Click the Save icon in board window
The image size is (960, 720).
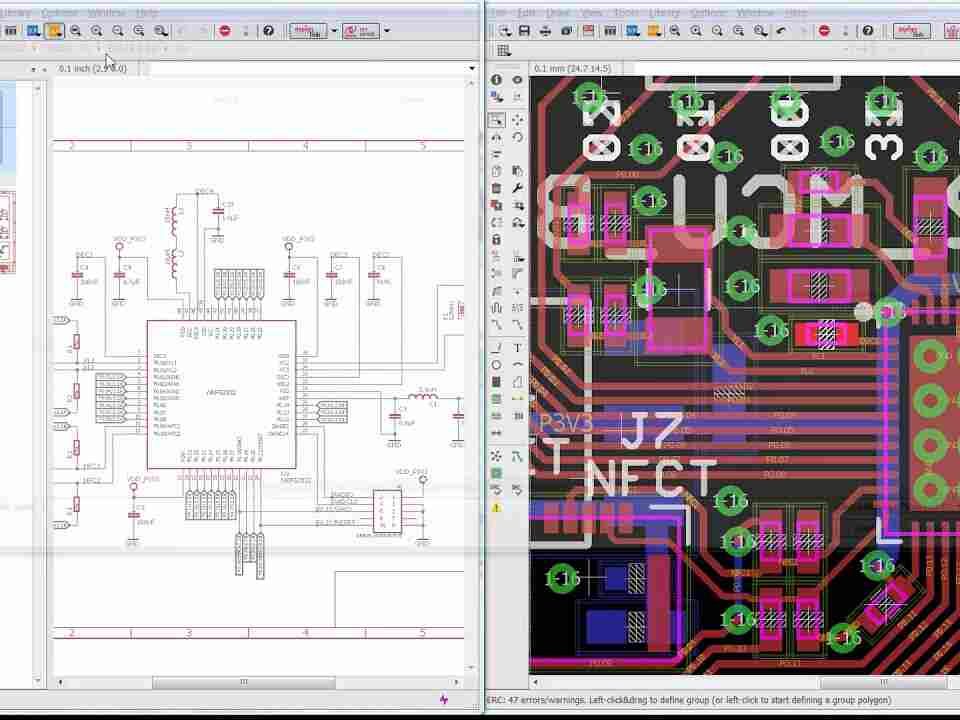point(524,31)
